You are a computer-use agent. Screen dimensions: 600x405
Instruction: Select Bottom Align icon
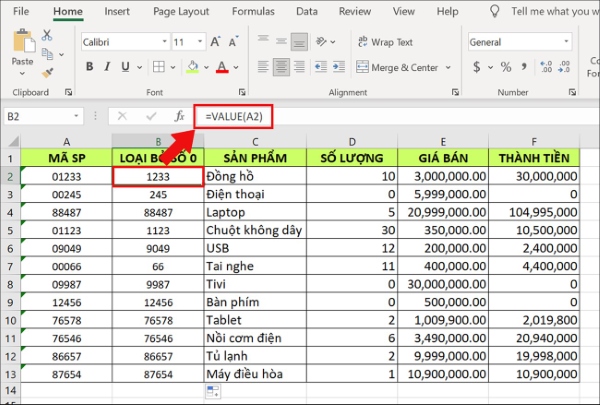[x=299, y=41]
